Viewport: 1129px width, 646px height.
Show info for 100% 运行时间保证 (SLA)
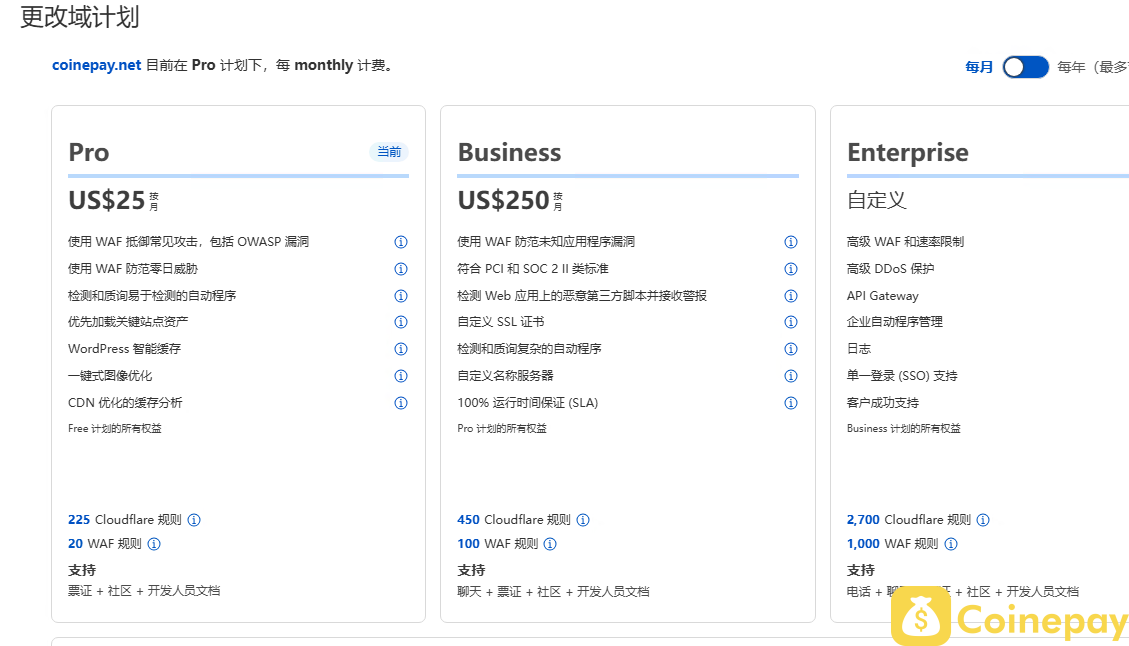[791, 403]
